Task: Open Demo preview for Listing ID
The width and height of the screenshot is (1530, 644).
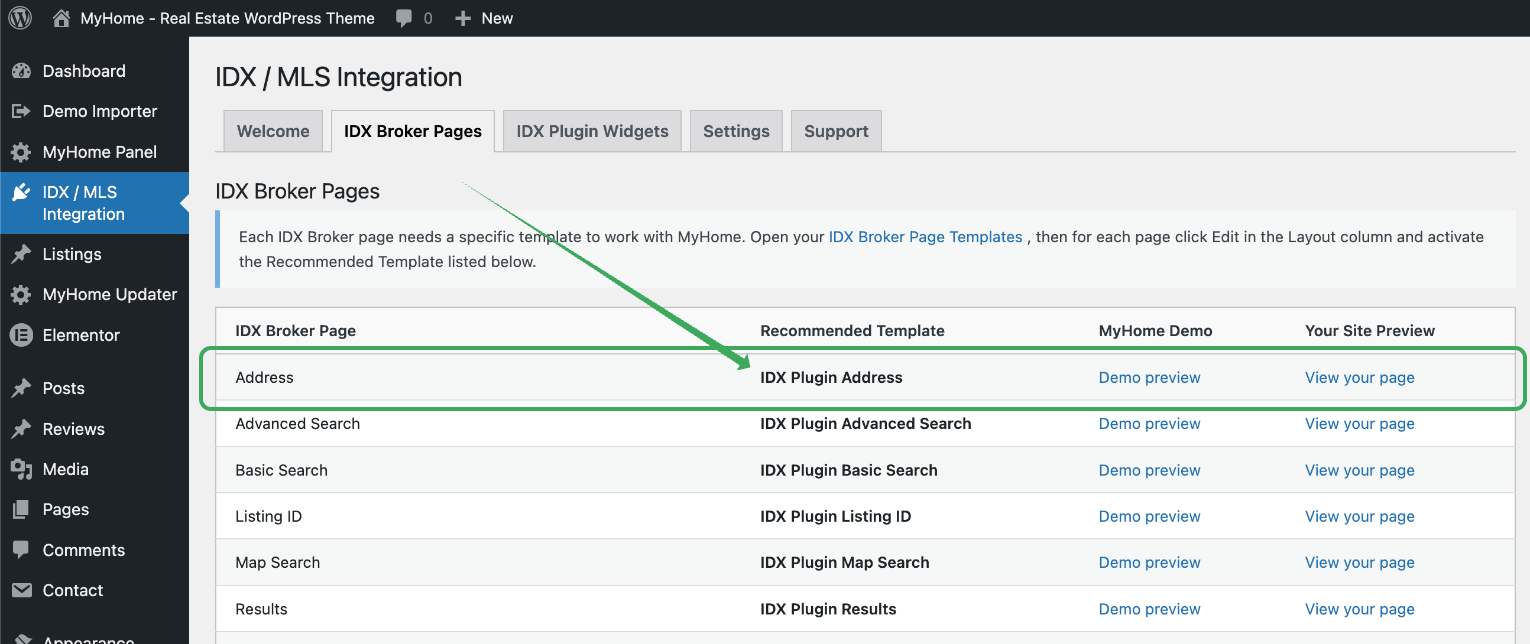Action: (1149, 516)
